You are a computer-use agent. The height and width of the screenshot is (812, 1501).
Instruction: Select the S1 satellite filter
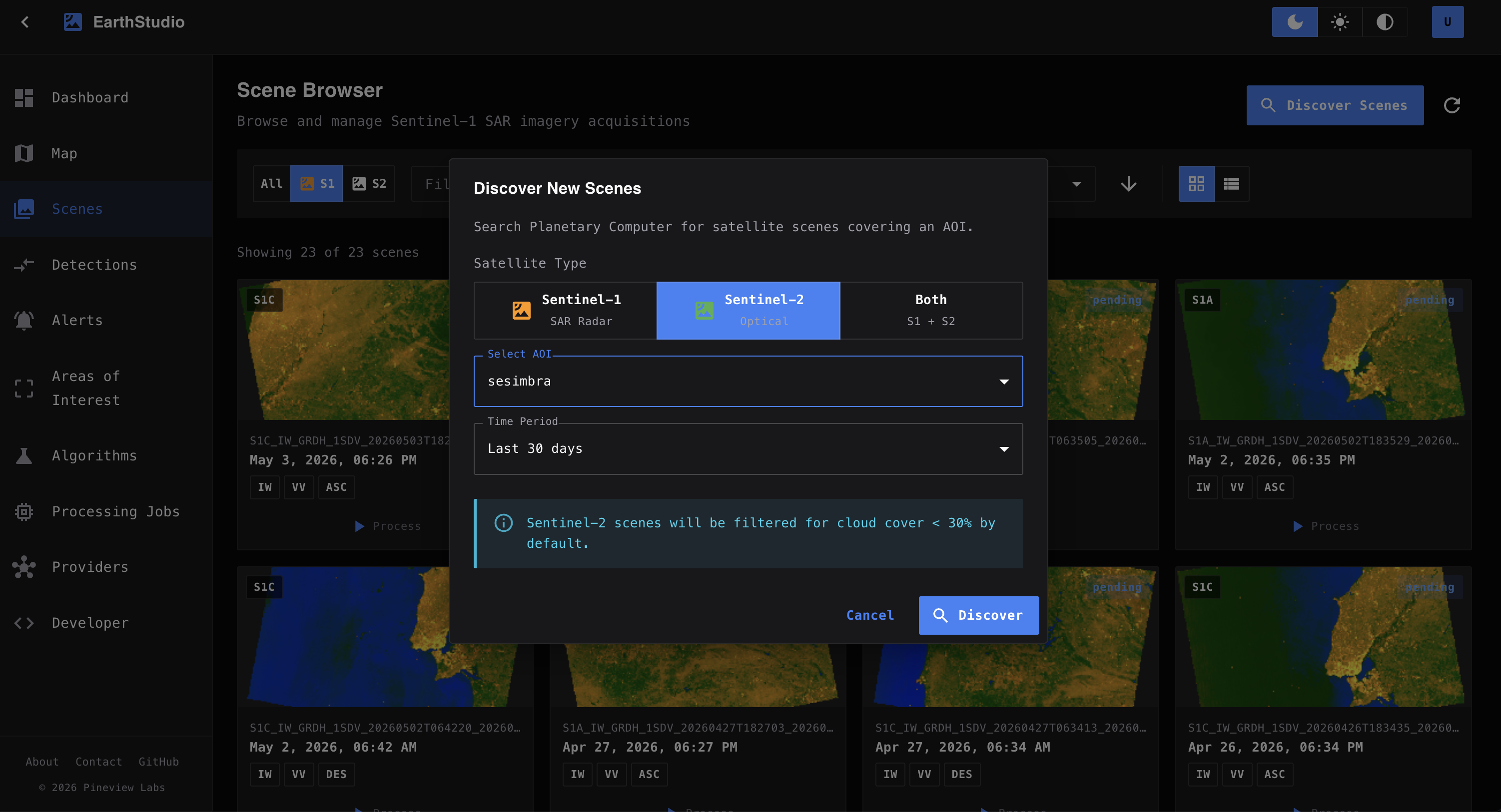click(x=316, y=183)
